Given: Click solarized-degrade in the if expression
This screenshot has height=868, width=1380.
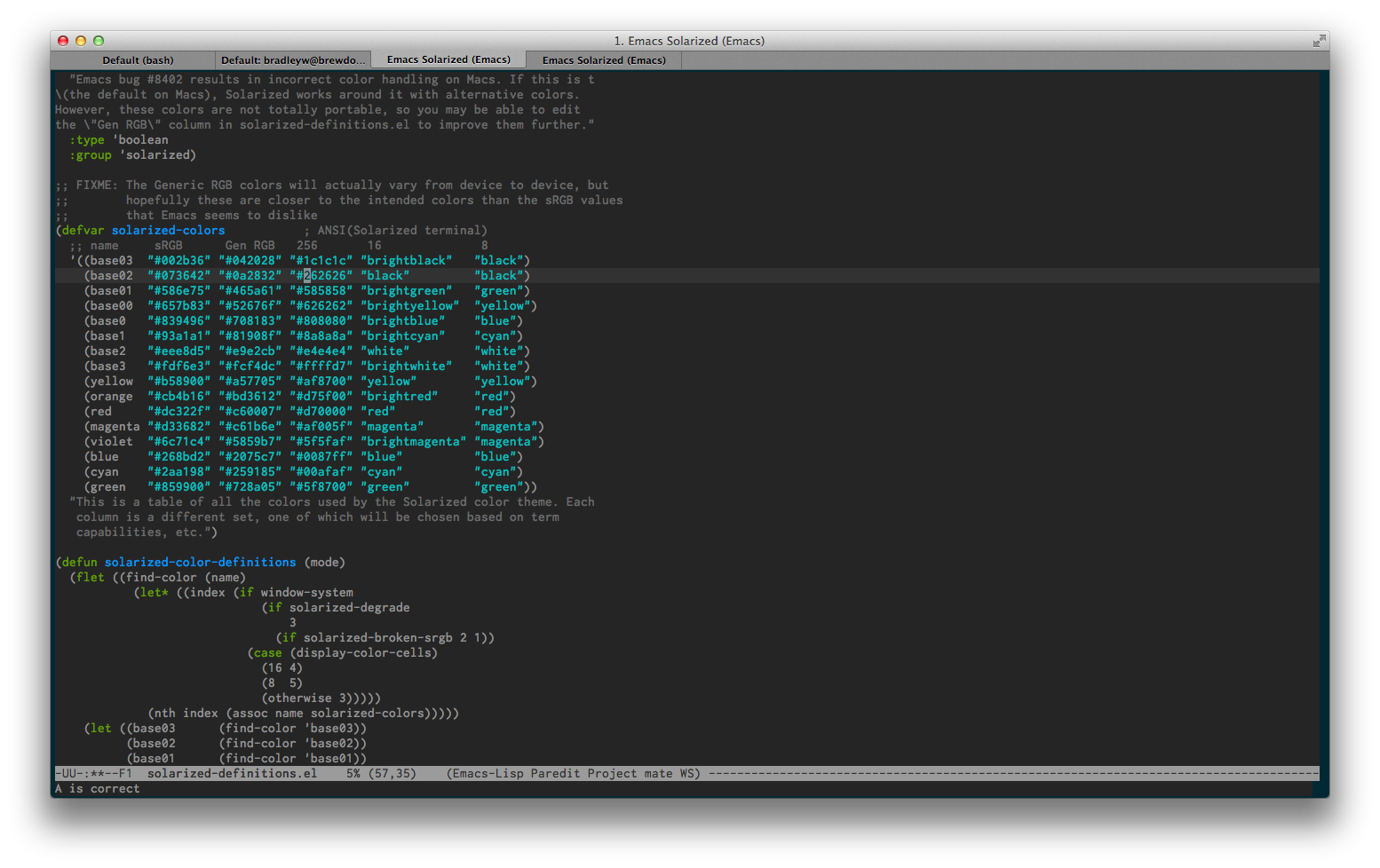Looking at the screenshot, I should coord(350,608).
